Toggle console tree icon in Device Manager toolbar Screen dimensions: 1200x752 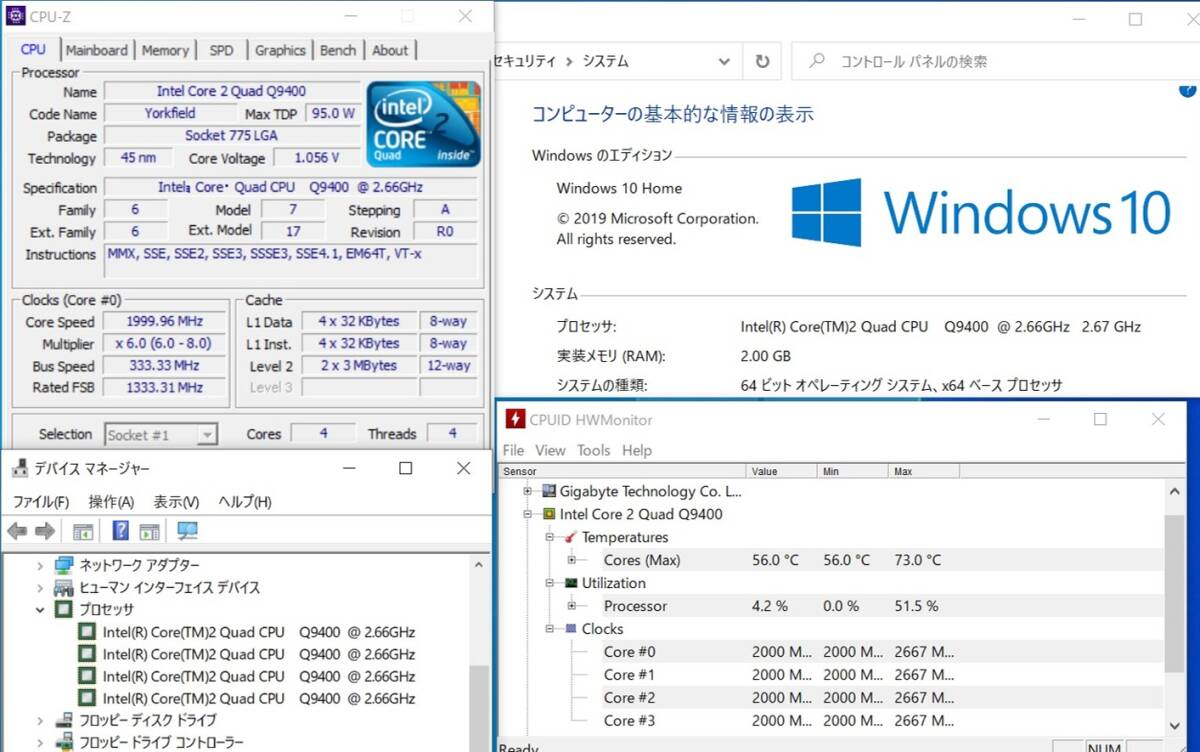[x=83, y=531]
